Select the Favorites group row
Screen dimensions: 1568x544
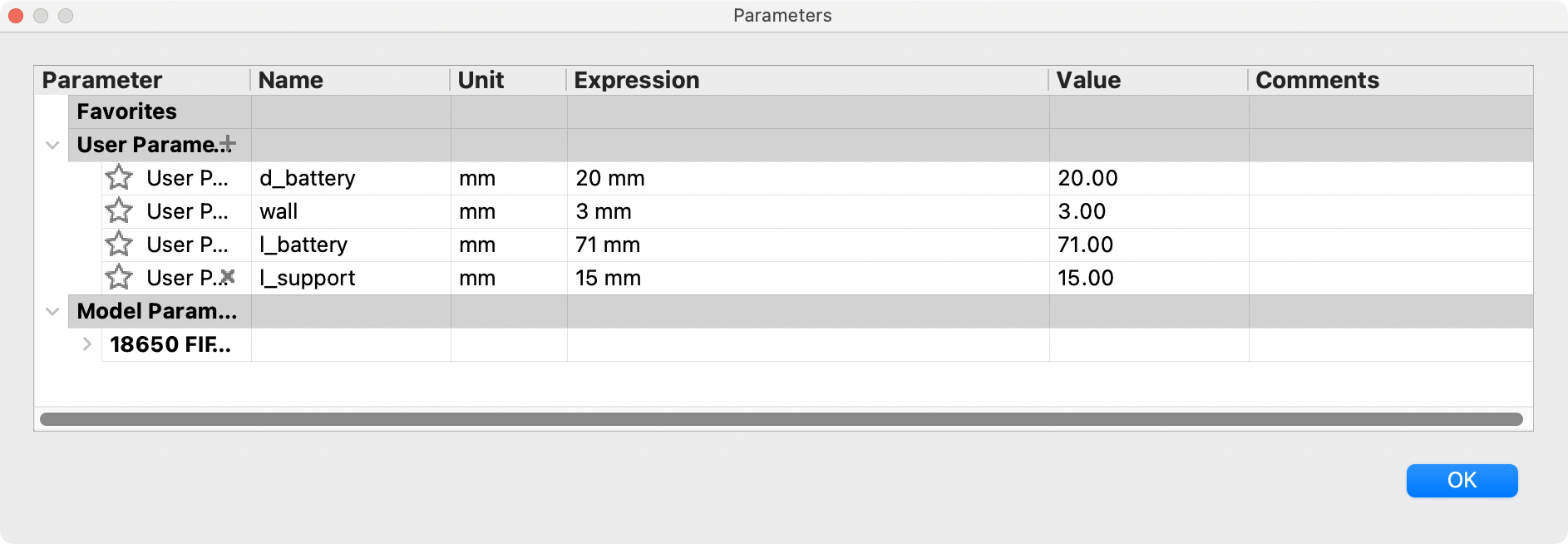127,111
